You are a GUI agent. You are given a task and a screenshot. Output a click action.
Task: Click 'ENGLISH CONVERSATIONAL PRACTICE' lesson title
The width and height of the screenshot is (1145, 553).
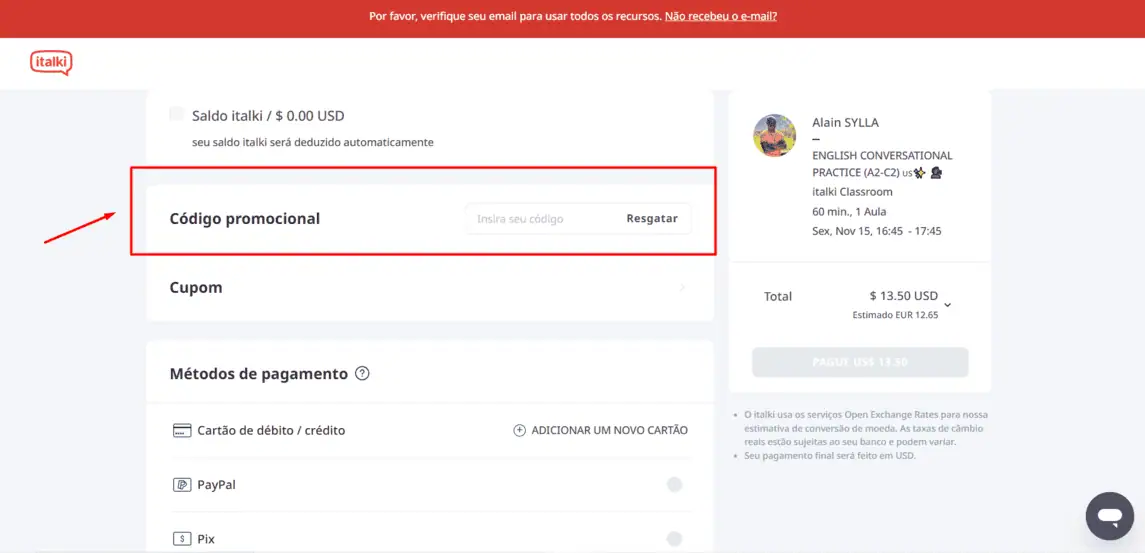pos(882,164)
